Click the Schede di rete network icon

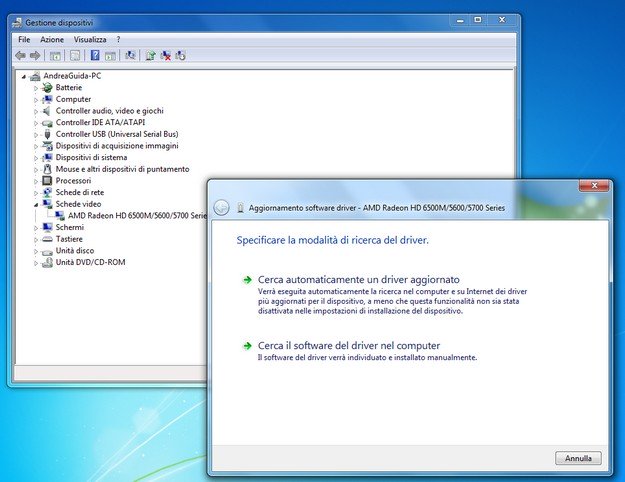pos(47,192)
